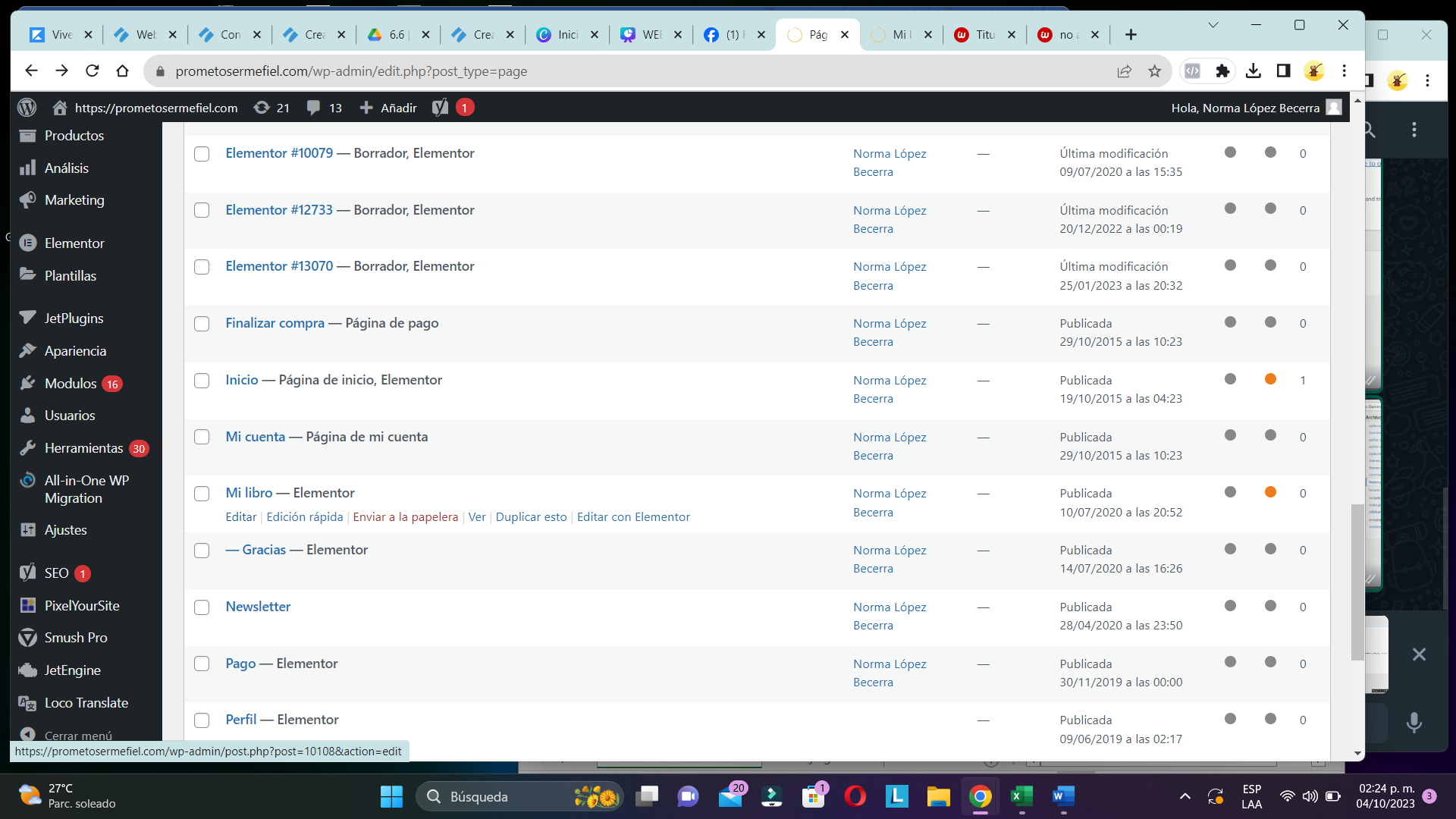Click Enviar a la papelera link
Screen dimensions: 1456x819
click(x=406, y=517)
